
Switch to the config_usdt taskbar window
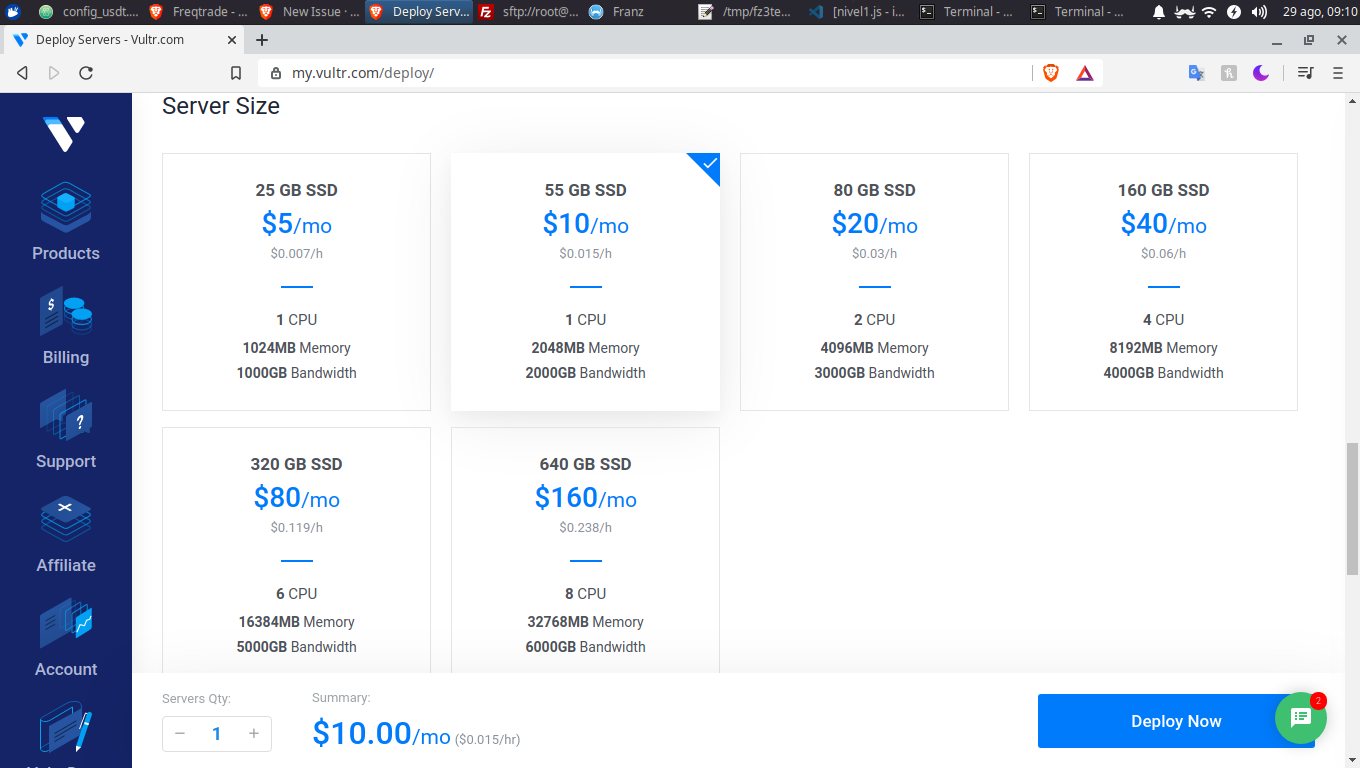[90, 12]
